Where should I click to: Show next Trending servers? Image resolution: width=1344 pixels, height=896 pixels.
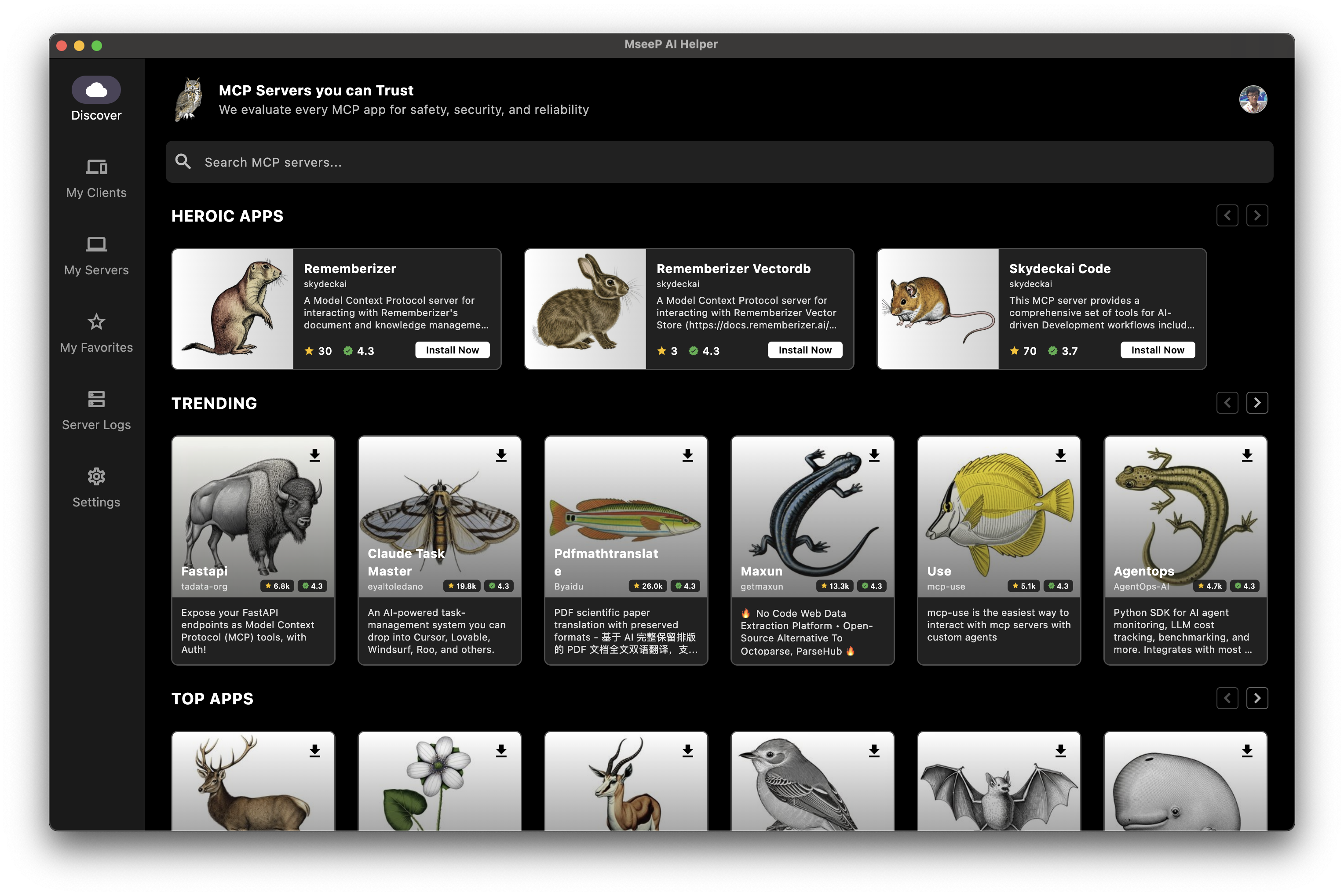pos(1256,403)
